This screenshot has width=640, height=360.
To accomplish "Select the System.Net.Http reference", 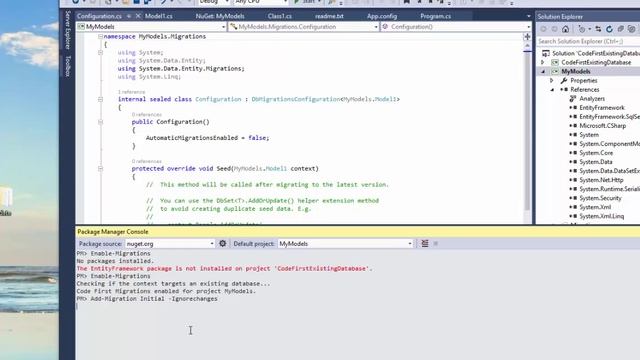I will 601,180.
